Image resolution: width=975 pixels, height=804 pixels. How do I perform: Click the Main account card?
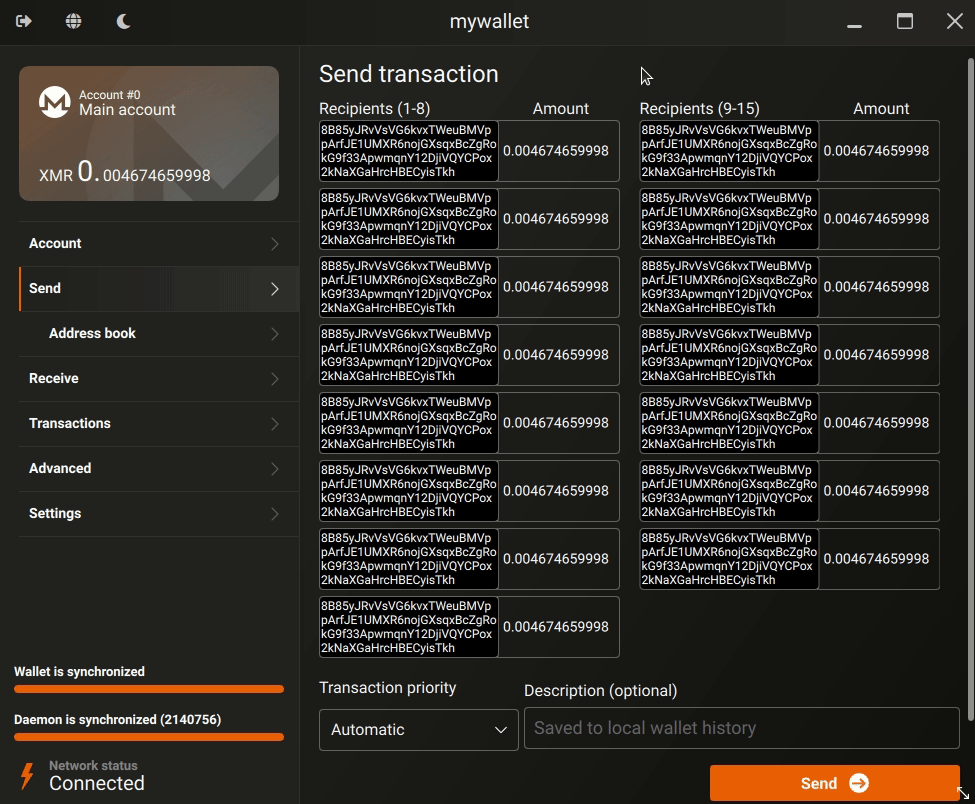[149, 133]
